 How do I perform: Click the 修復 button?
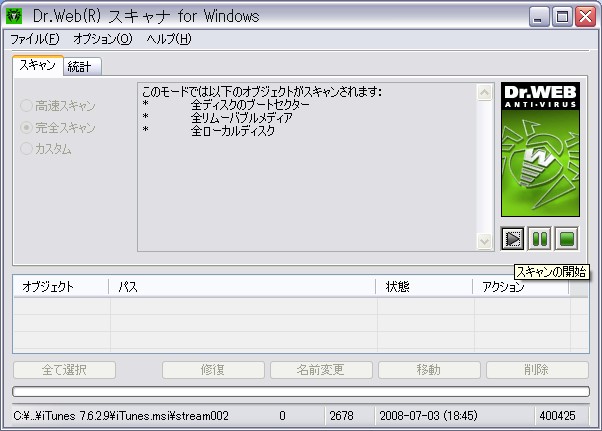tap(213, 370)
